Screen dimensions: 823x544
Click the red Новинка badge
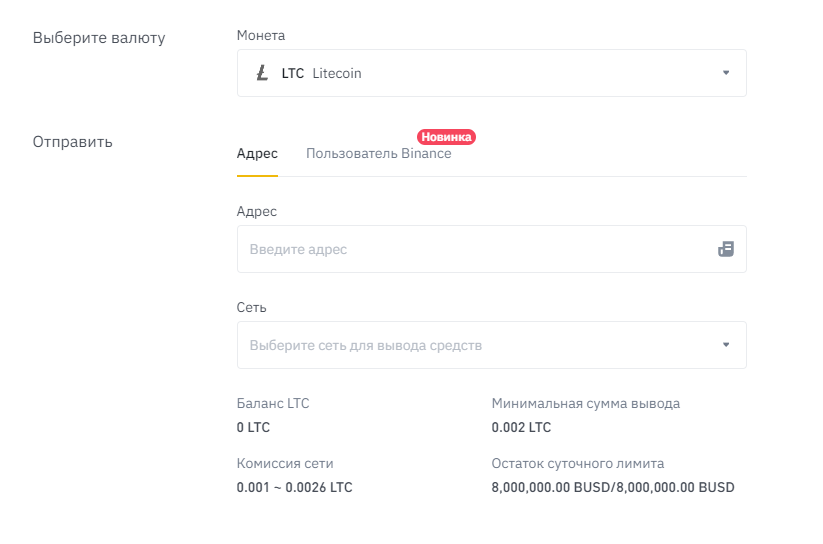(x=446, y=137)
